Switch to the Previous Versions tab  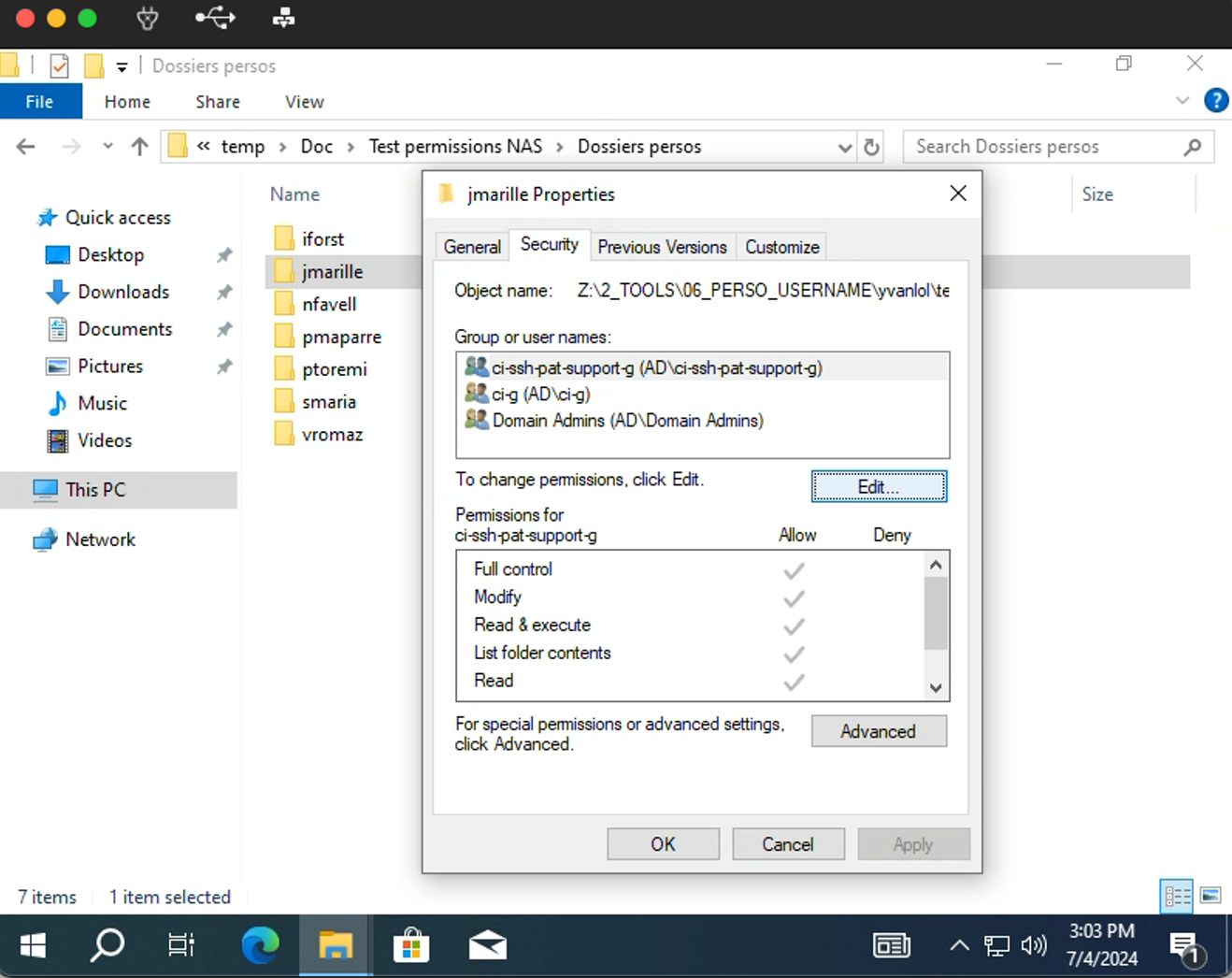[x=662, y=247]
